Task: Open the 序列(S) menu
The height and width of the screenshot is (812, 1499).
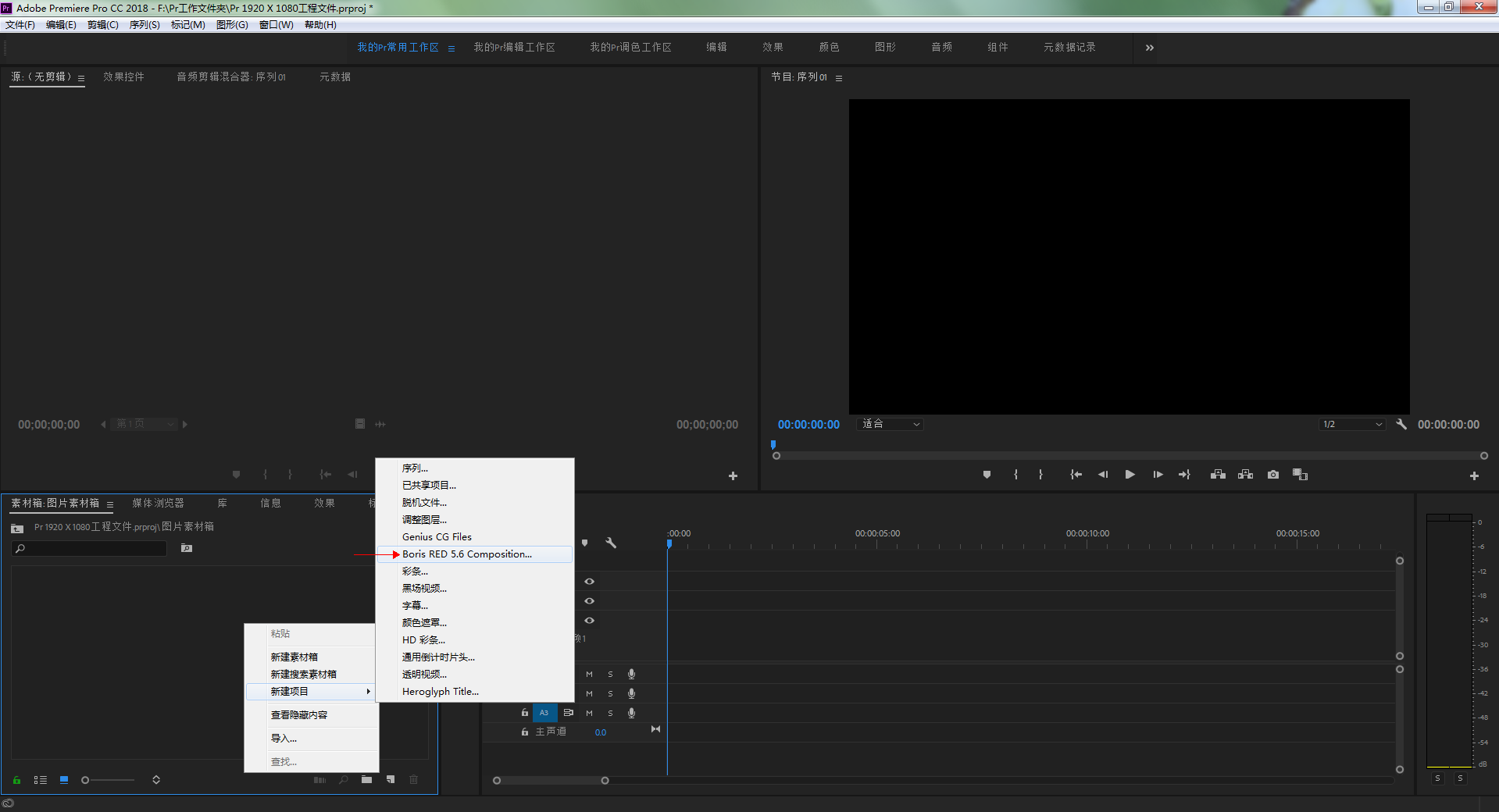Action: (x=145, y=25)
